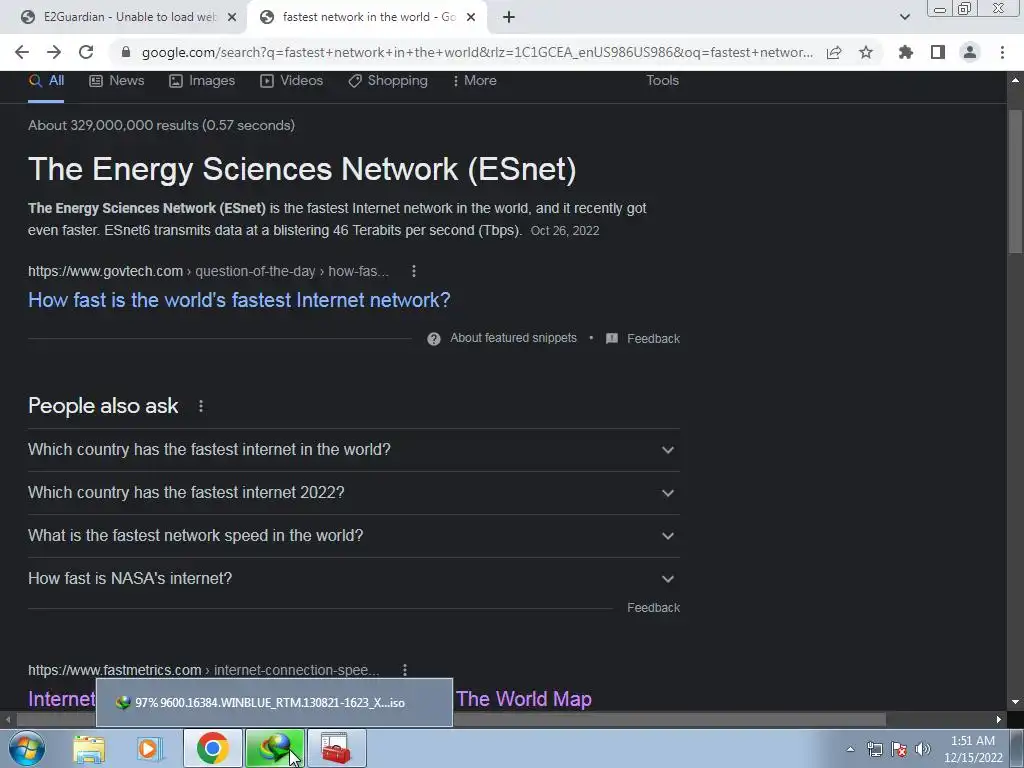1024x768 pixels.
Task: Open the tab search dropdown arrow
Action: click(x=904, y=17)
